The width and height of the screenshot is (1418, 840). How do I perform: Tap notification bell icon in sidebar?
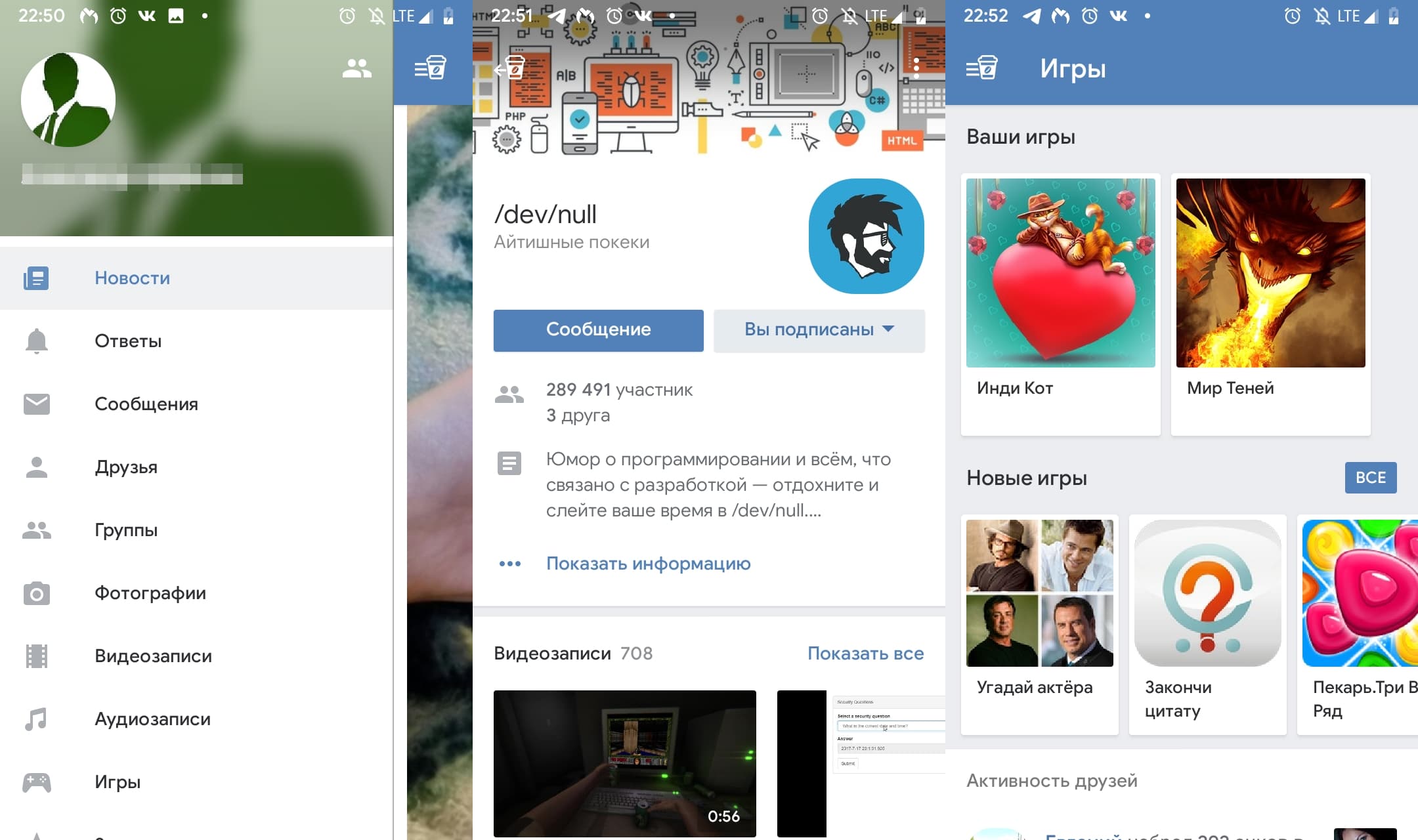pos(37,340)
